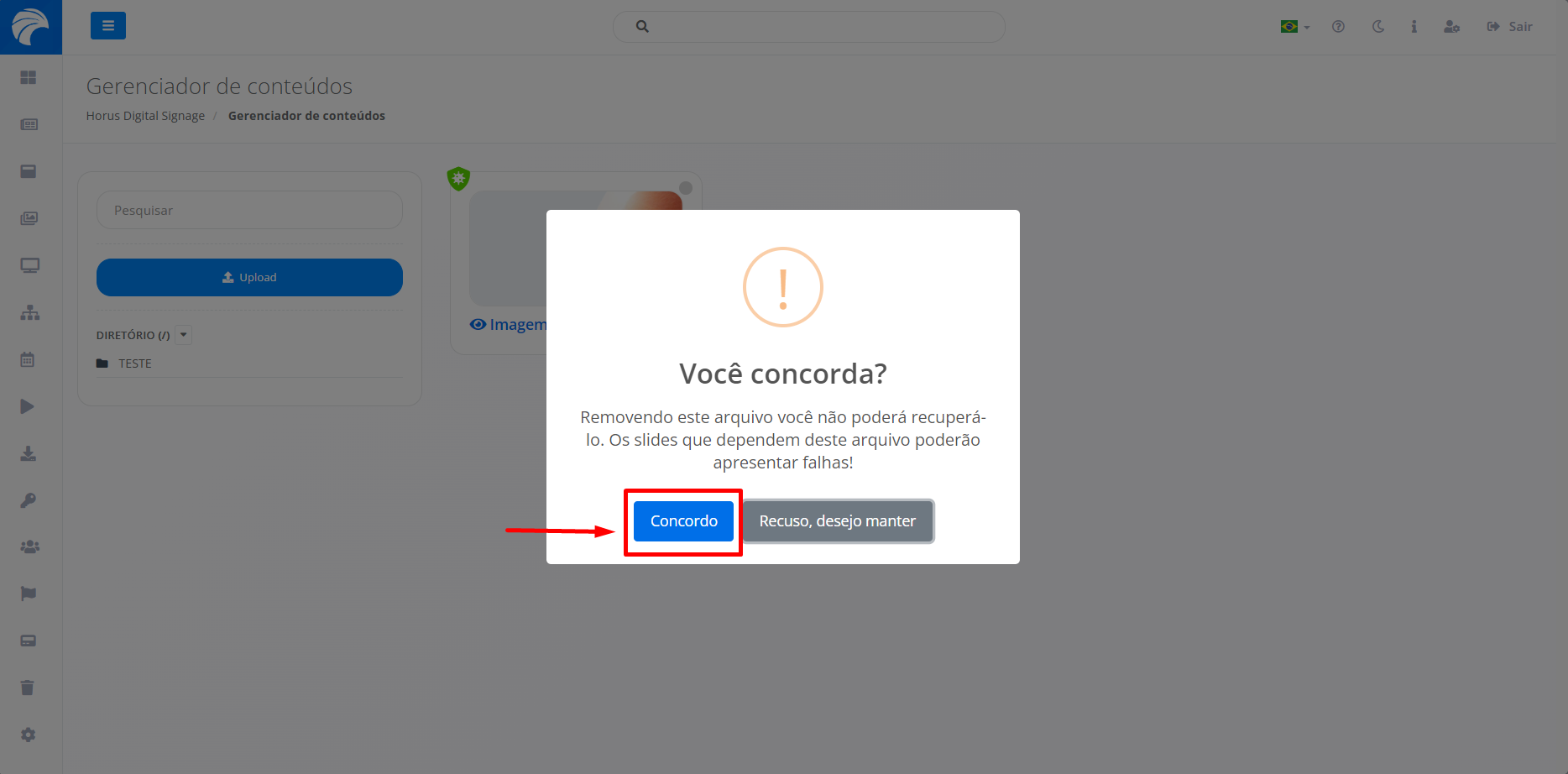The width and height of the screenshot is (1568, 774).
Task: Choose Recuso, desejo manter button
Action: coord(838,521)
